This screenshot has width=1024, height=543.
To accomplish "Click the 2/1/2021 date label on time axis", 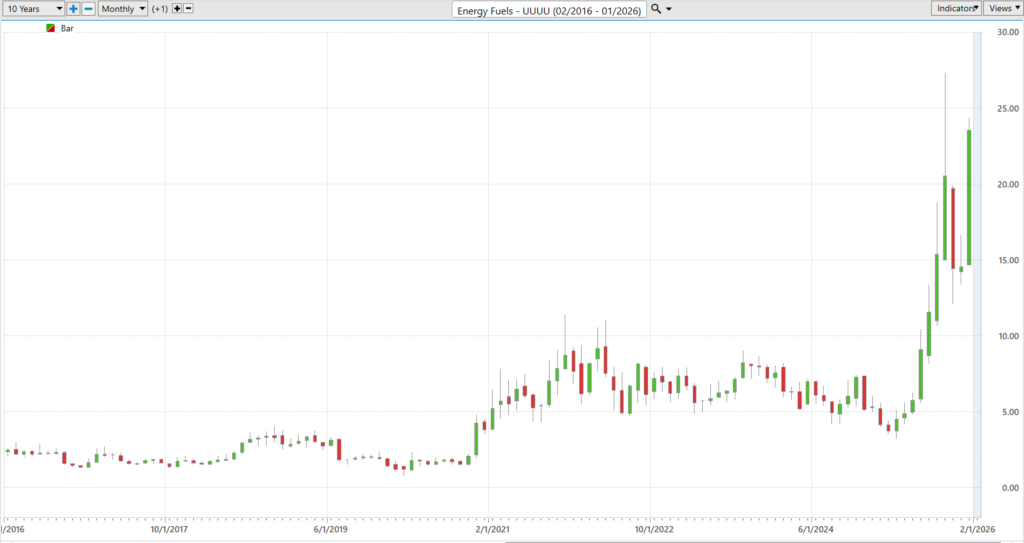I will click(489, 530).
